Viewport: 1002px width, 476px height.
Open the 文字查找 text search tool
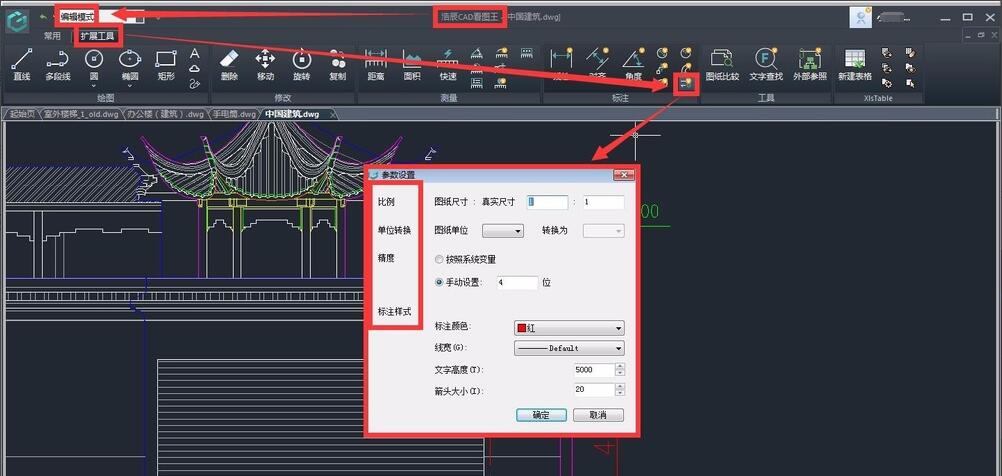[766, 65]
